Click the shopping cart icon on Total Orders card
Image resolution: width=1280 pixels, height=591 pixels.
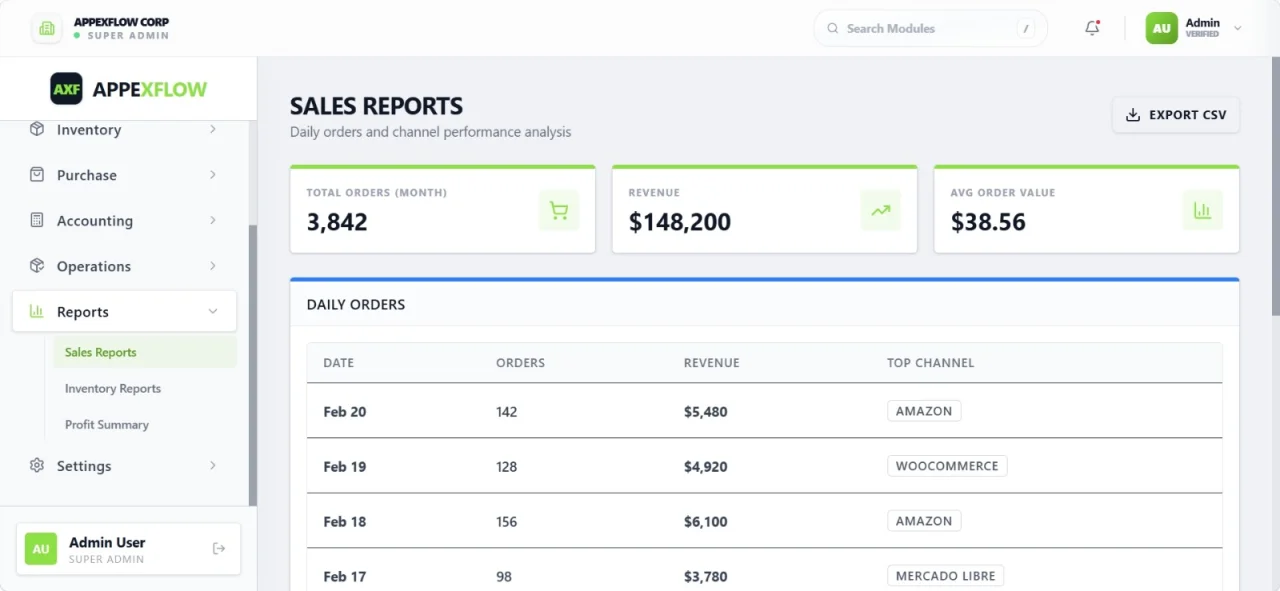[x=559, y=211]
